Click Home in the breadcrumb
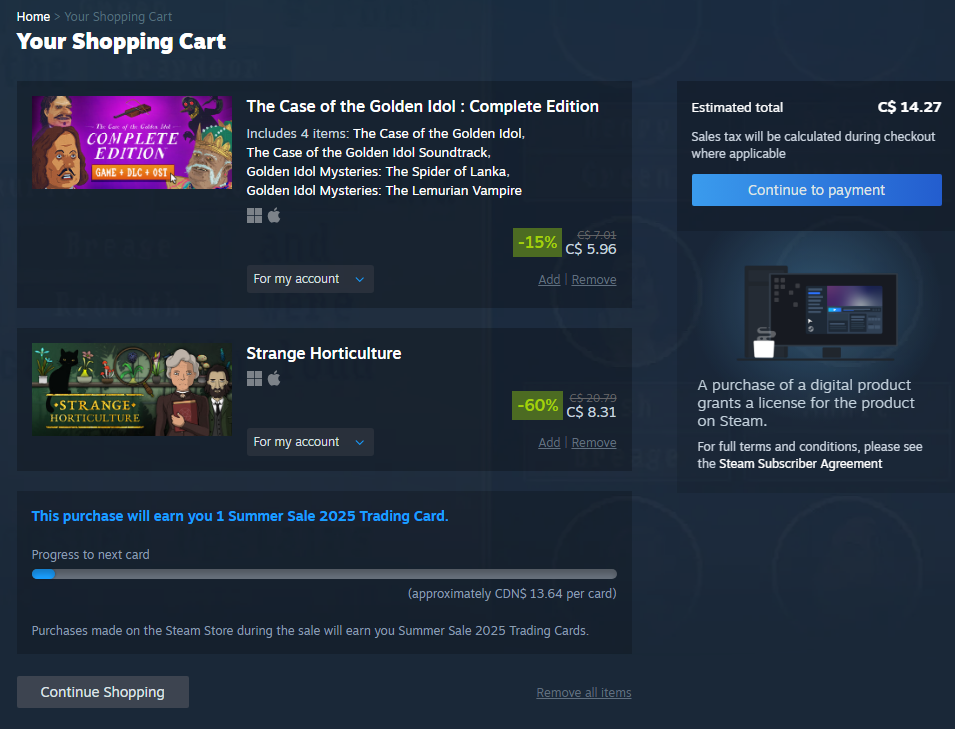The image size is (955, 729). (x=33, y=16)
